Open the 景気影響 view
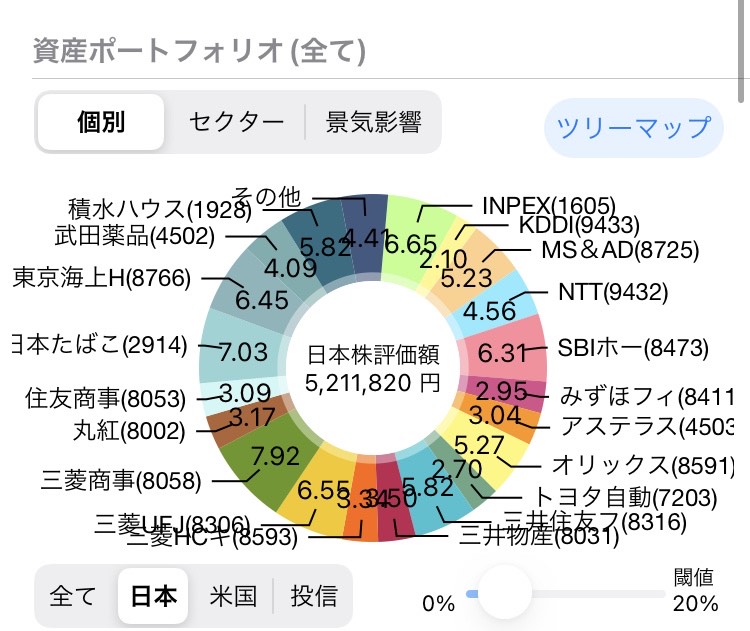The width and height of the screenshot is (750, 631). pyautogui.click(x=373, y=122)
